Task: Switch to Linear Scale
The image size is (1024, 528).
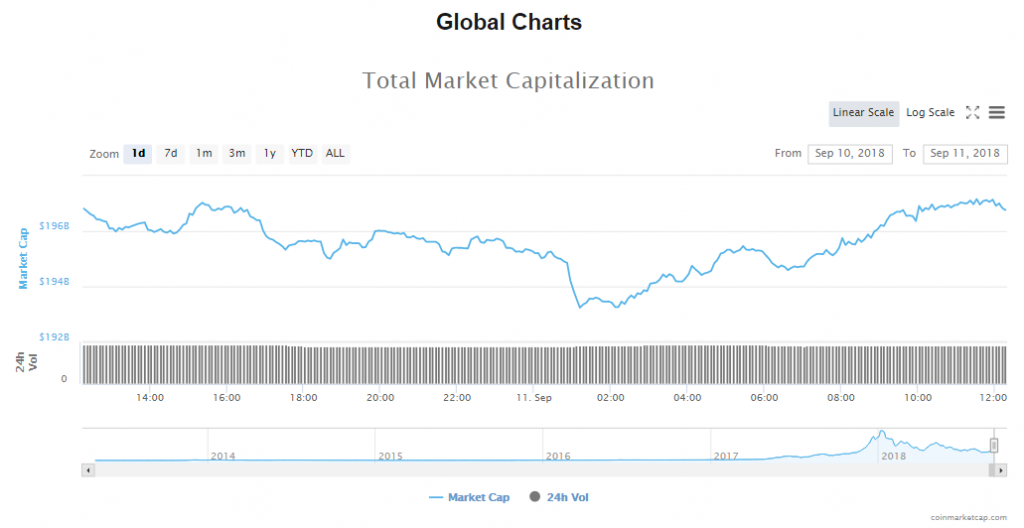Action: click(863, 113)
